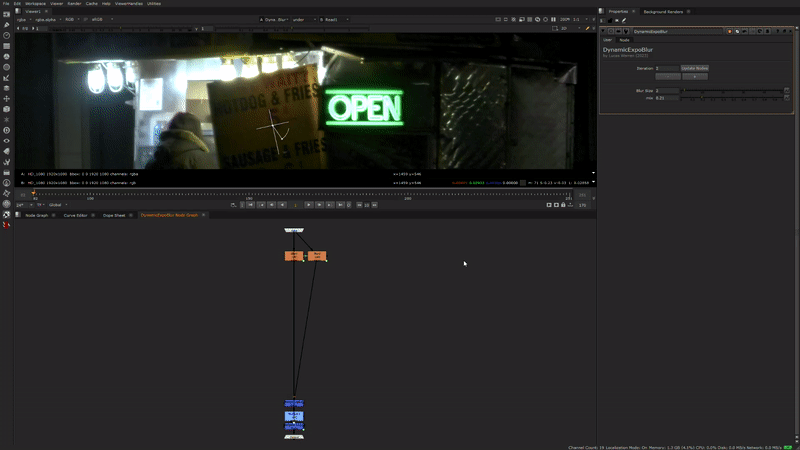
Task: Switch to the Background Renders tab
Action: coord(663,11)
